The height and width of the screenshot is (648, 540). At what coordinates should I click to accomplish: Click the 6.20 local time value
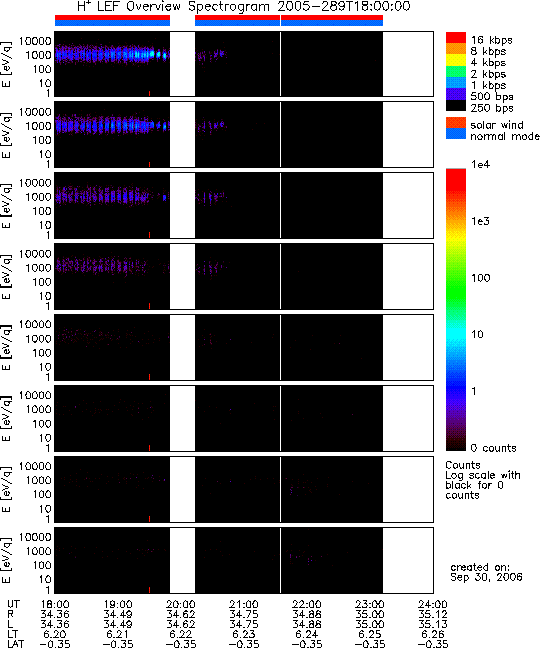(55, 634)
